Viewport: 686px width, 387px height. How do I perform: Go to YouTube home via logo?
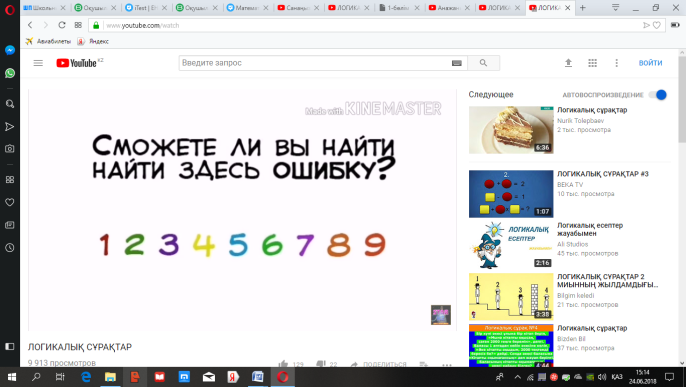pyautogui.click(x=77, y=63)
